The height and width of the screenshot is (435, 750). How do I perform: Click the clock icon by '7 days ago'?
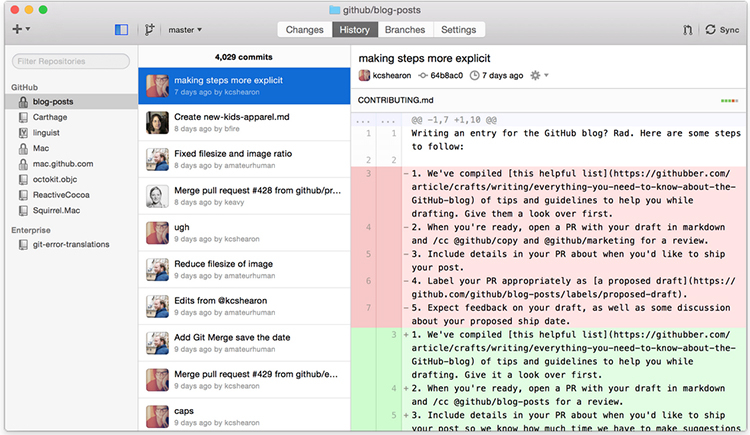pos(474,76)
